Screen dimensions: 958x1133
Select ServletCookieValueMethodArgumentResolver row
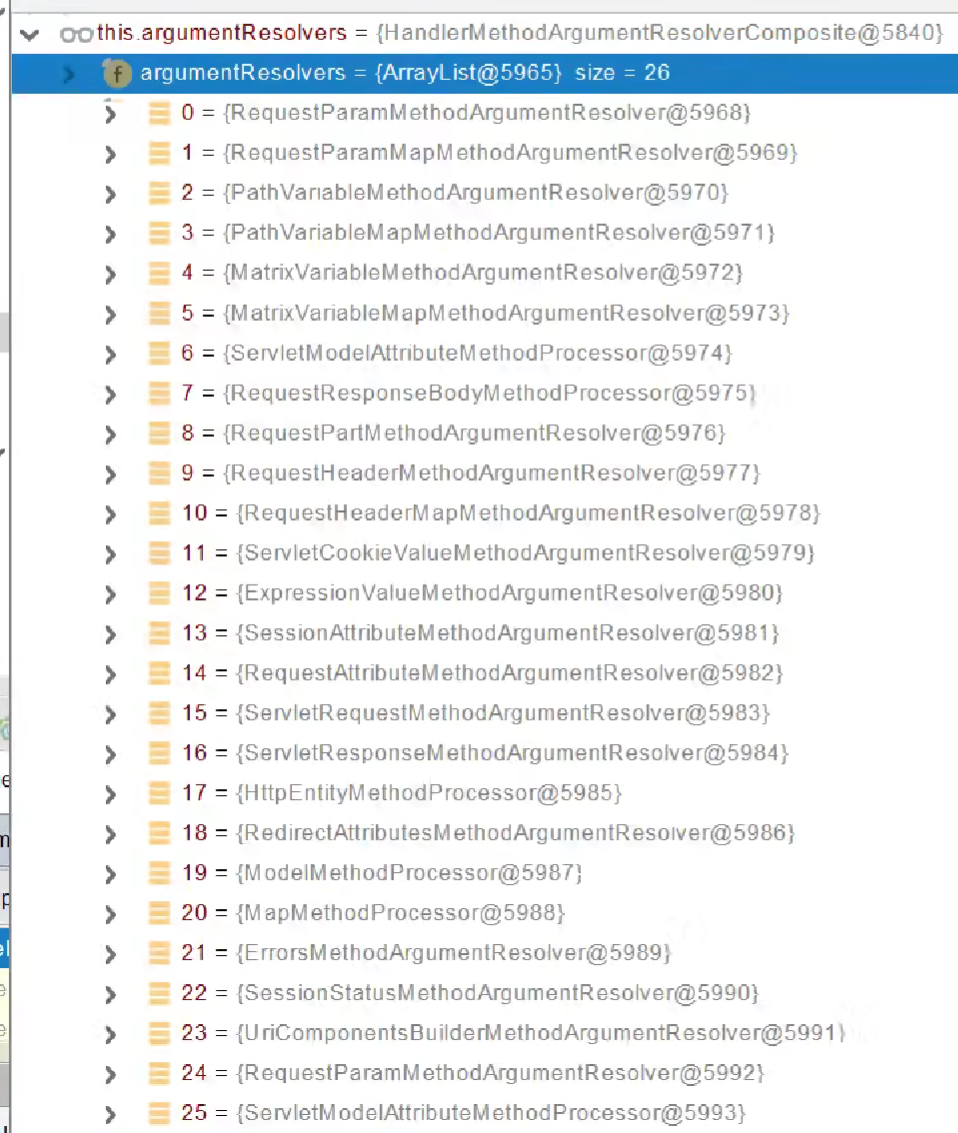(525, 553)
